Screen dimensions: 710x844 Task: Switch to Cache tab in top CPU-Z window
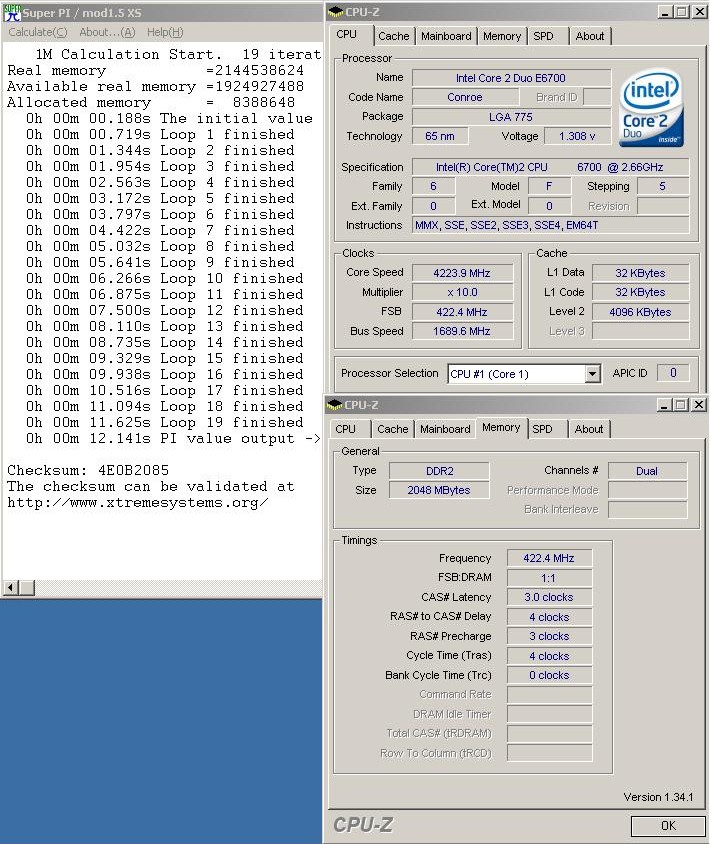(x=393, y=36)
